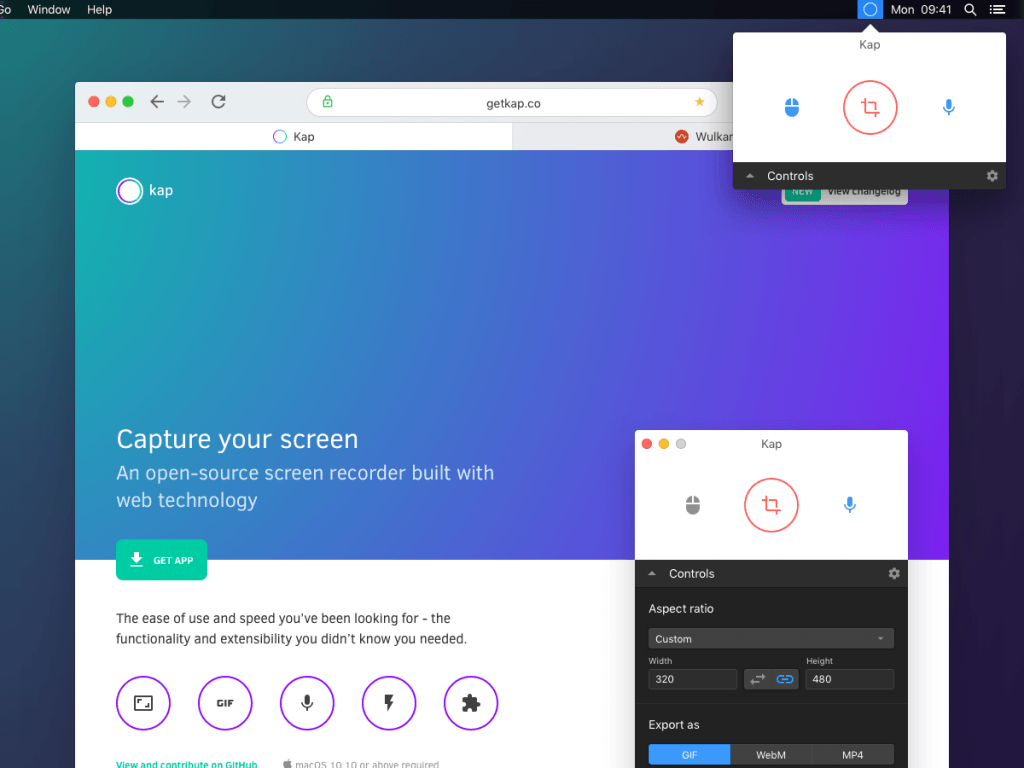Close the Kap window with its red button

coord(647,444)
